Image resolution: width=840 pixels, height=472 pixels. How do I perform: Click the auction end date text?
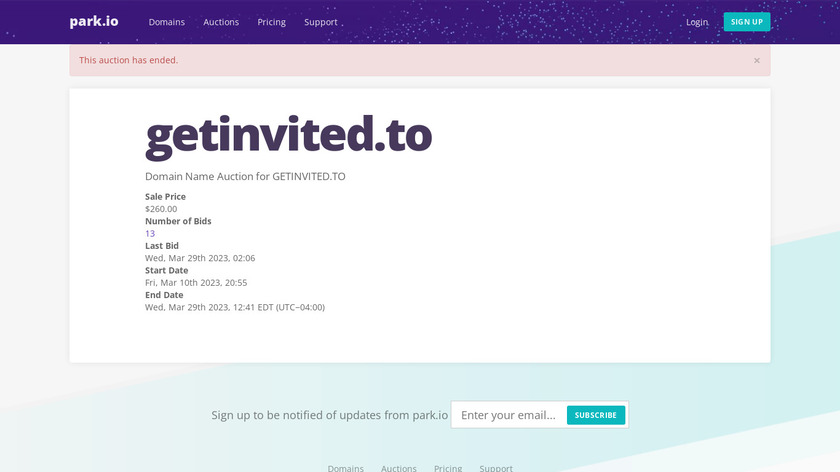point(235,307)
